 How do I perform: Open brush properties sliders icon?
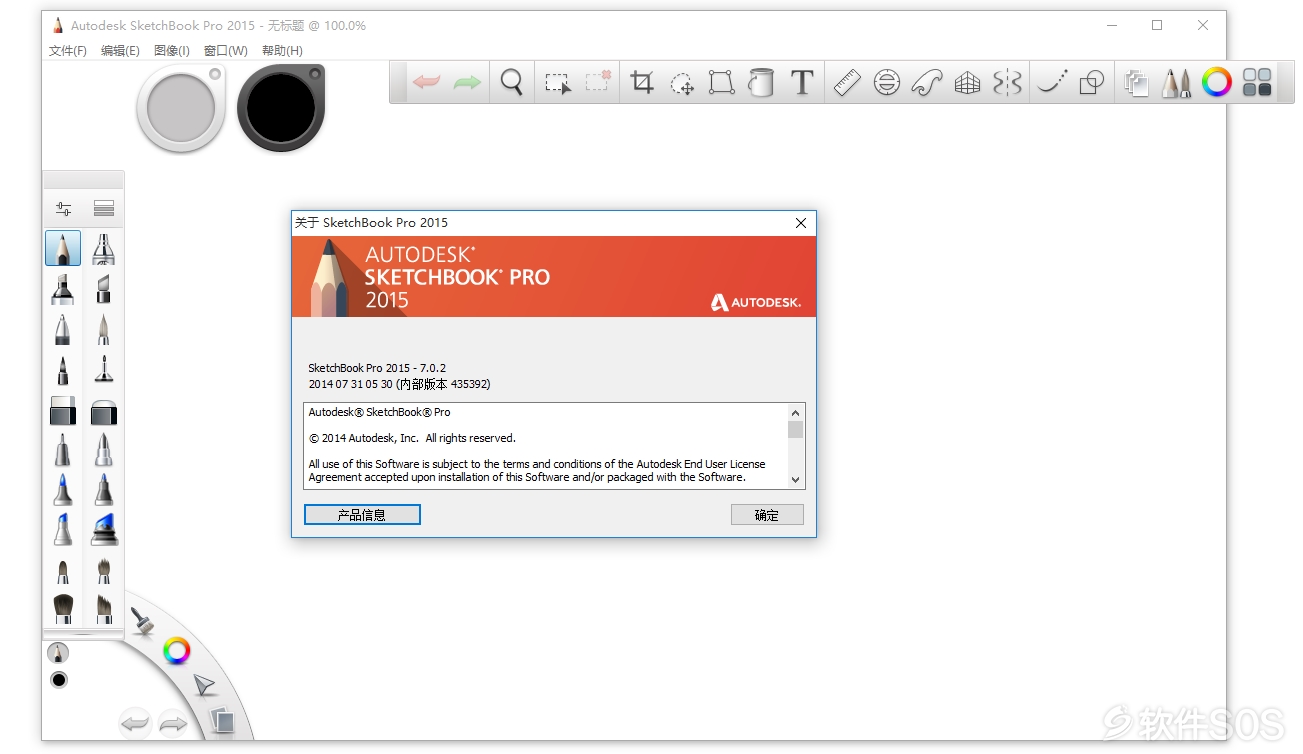(x=64, y=208)
